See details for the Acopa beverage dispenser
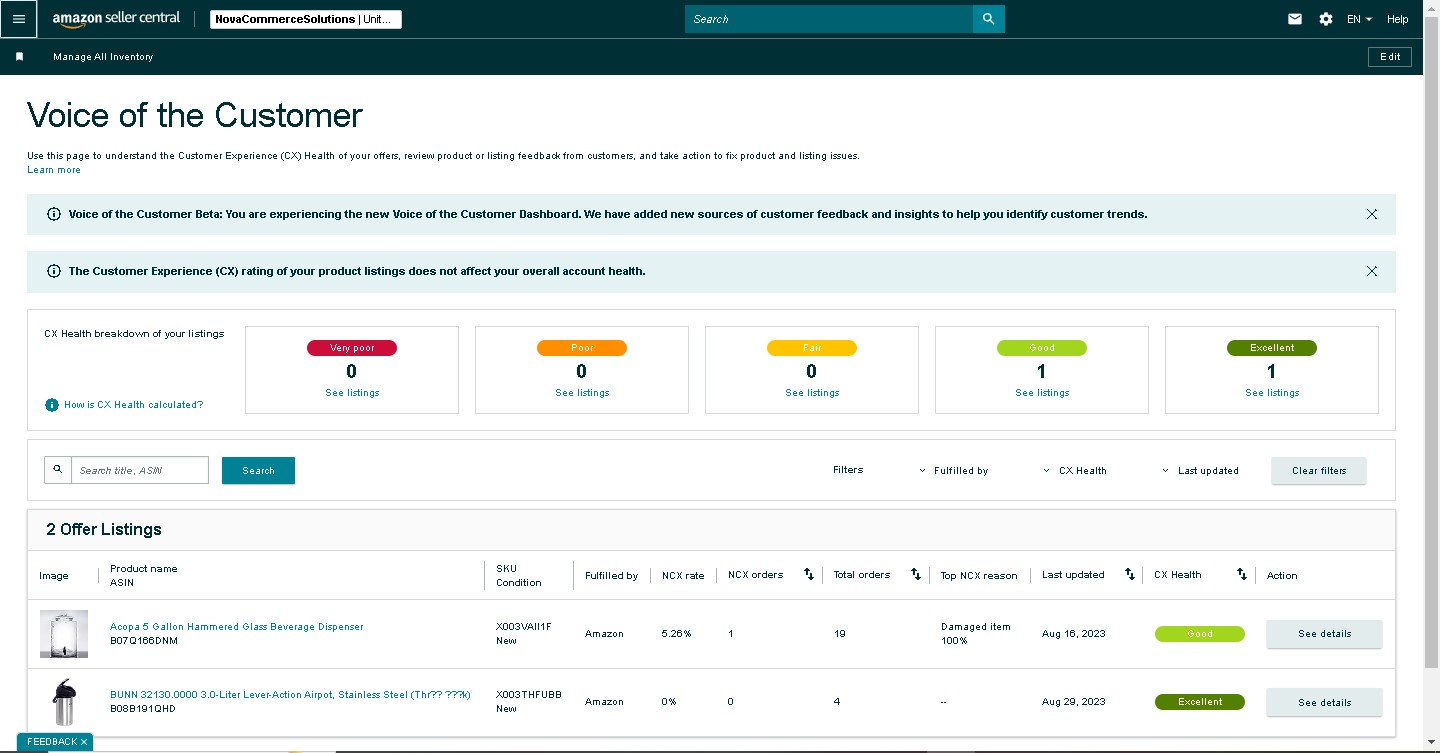1440x753 pixels. point(1324,634)
